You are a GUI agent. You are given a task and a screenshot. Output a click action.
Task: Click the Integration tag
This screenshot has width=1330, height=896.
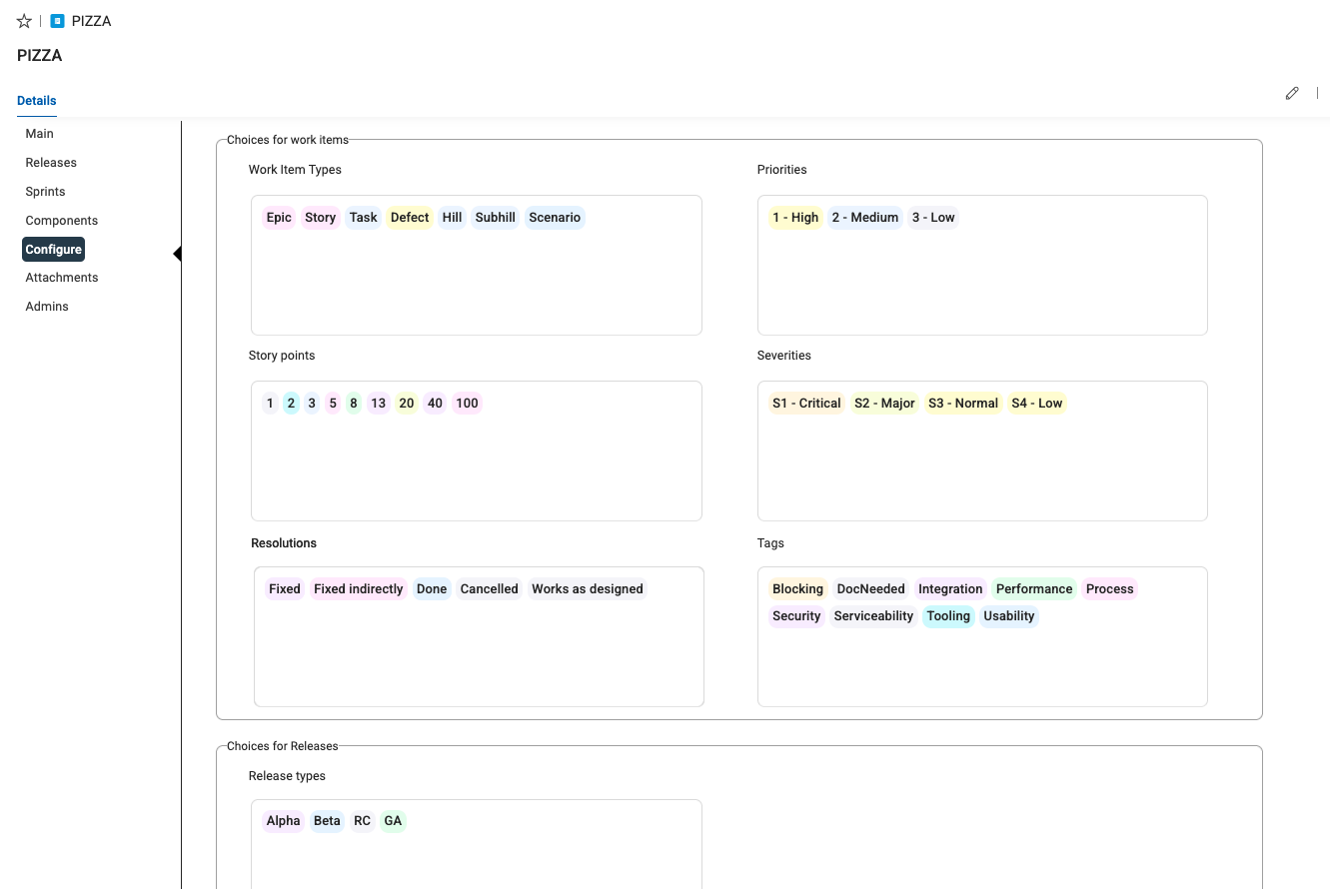click(x=950, y=589)
